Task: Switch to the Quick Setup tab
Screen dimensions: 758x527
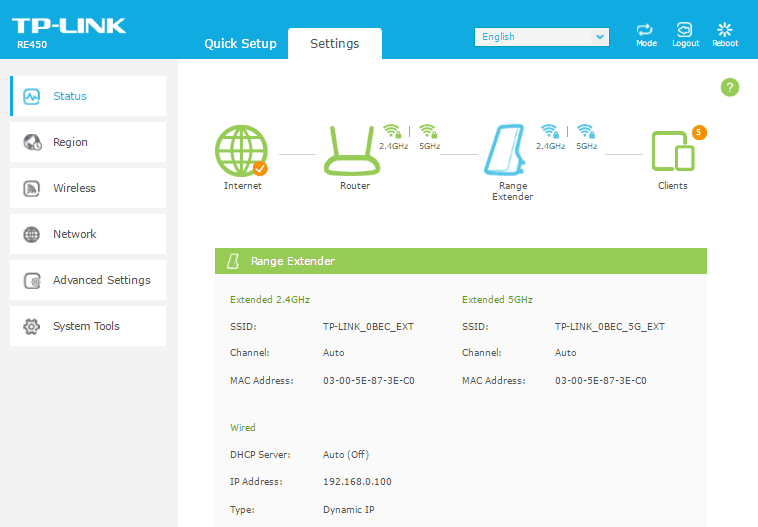Action: point(240,44)
